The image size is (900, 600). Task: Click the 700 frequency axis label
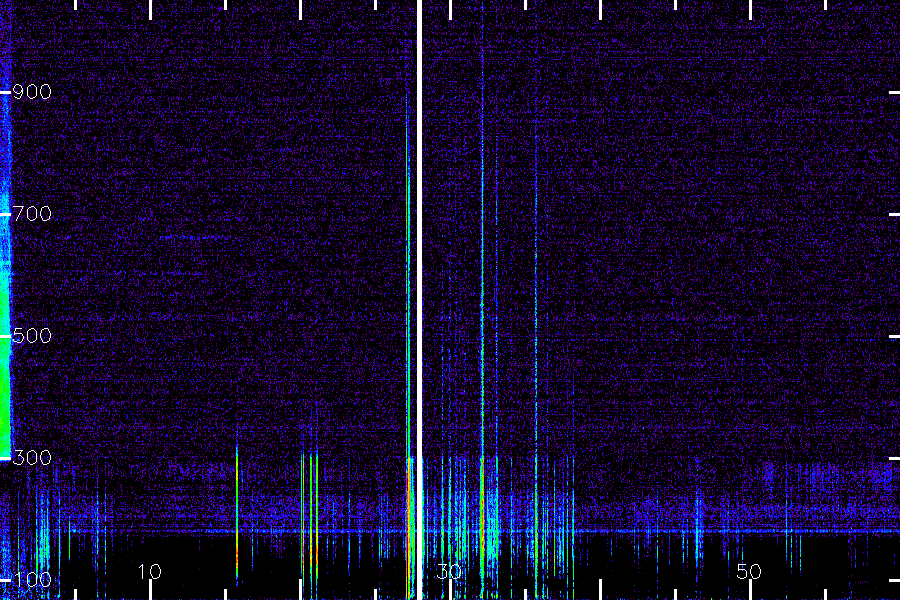pyautogui.click(x=32, y=214)
